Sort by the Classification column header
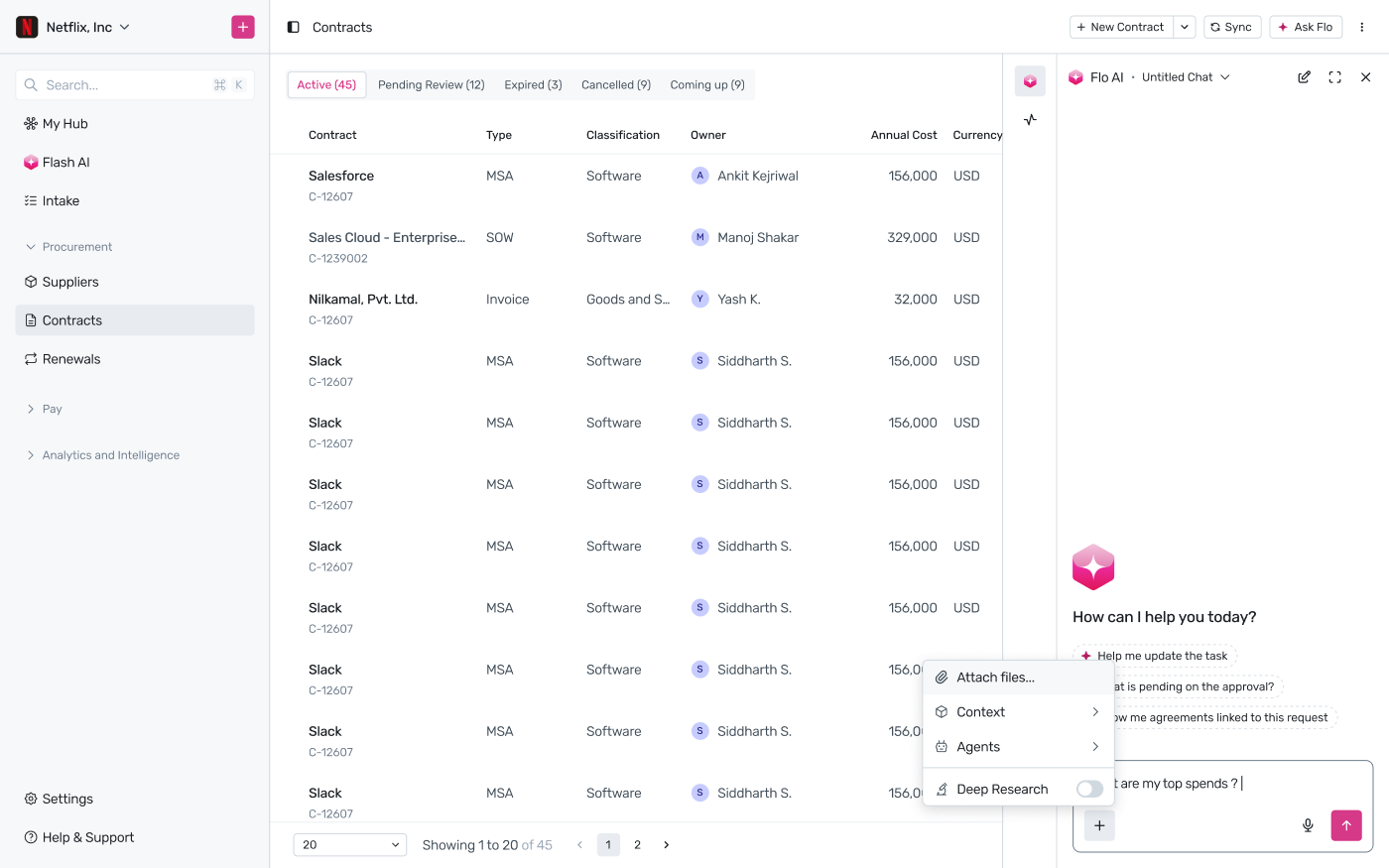1389x868 pixels. pos(623,135)
